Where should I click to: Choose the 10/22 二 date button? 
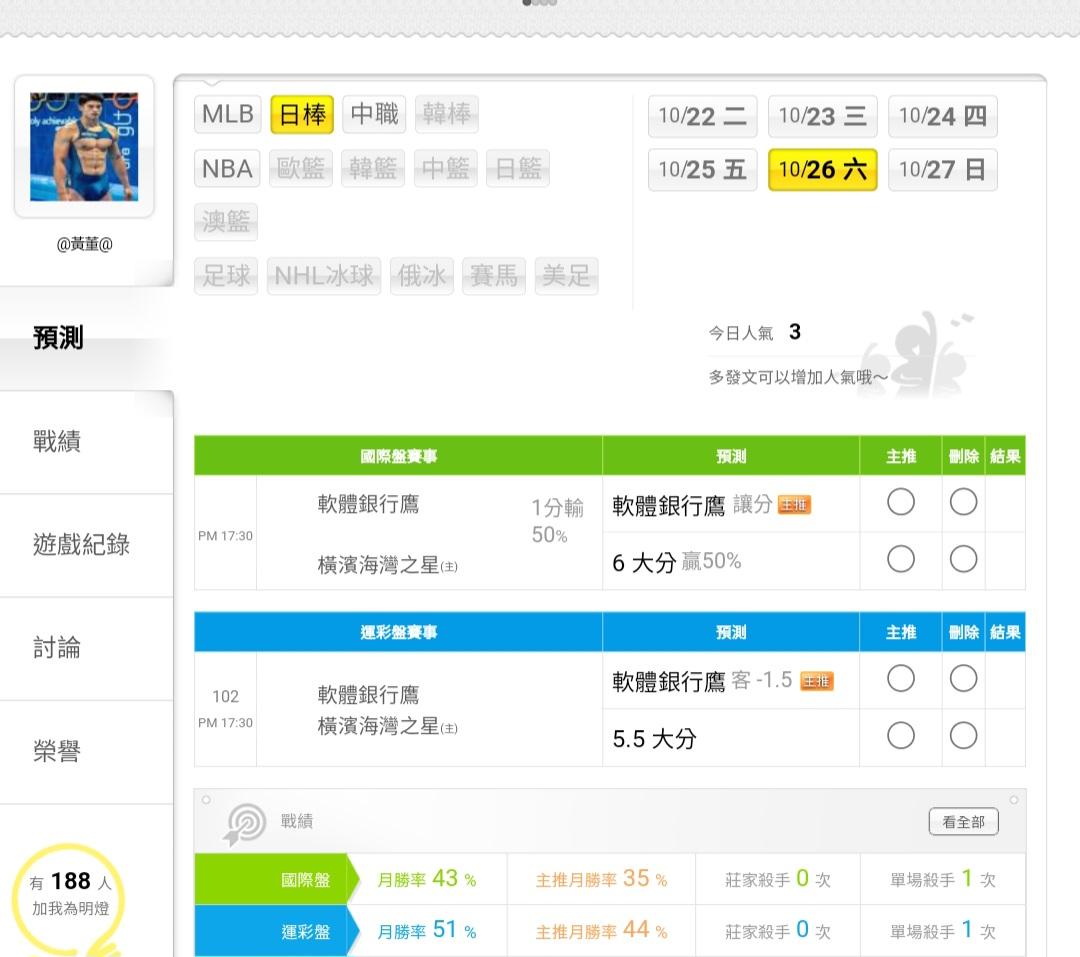click(703, 116)
